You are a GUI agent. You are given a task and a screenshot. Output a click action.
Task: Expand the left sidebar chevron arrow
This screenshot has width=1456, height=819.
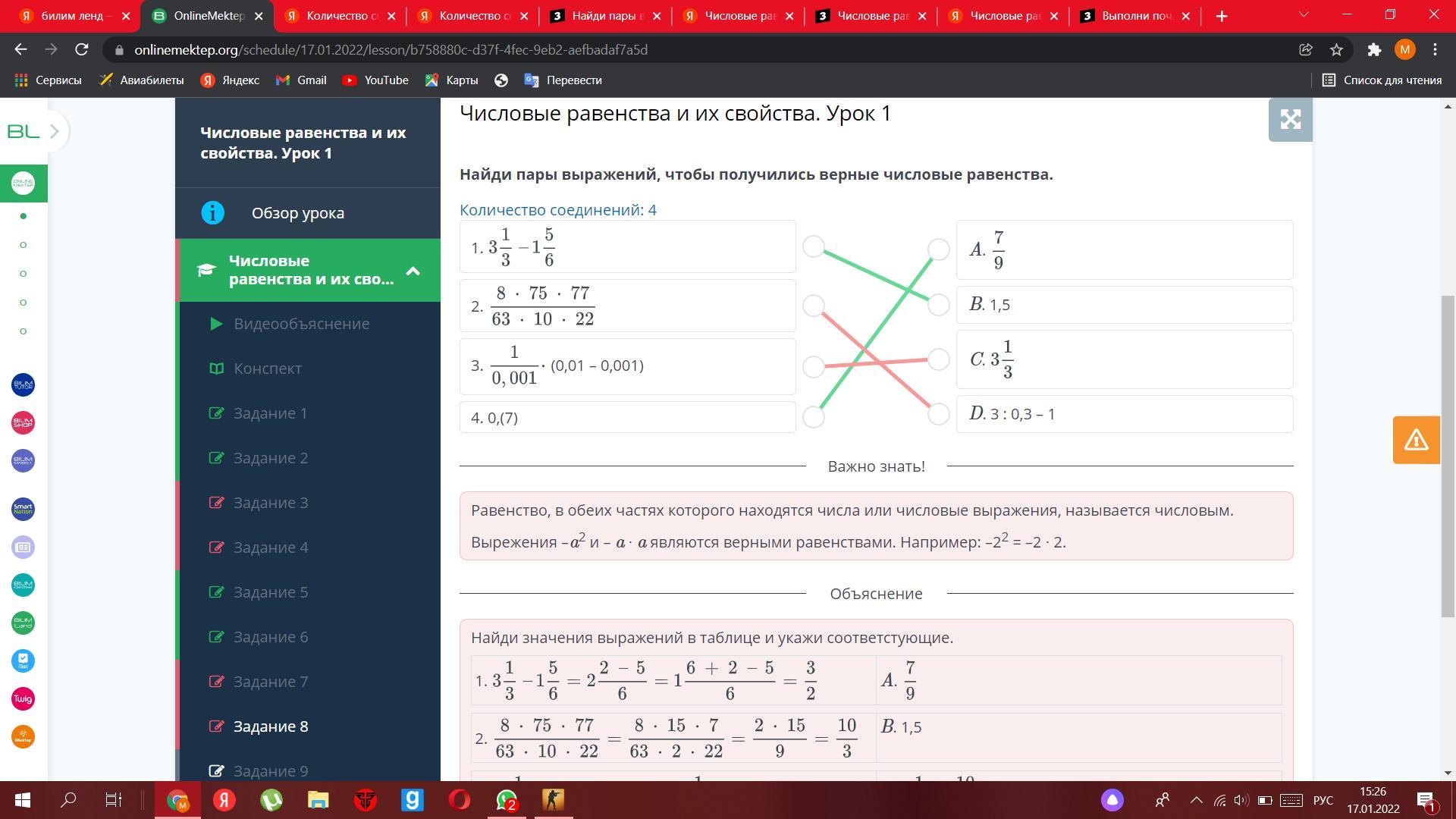click(x=55, y=131)
